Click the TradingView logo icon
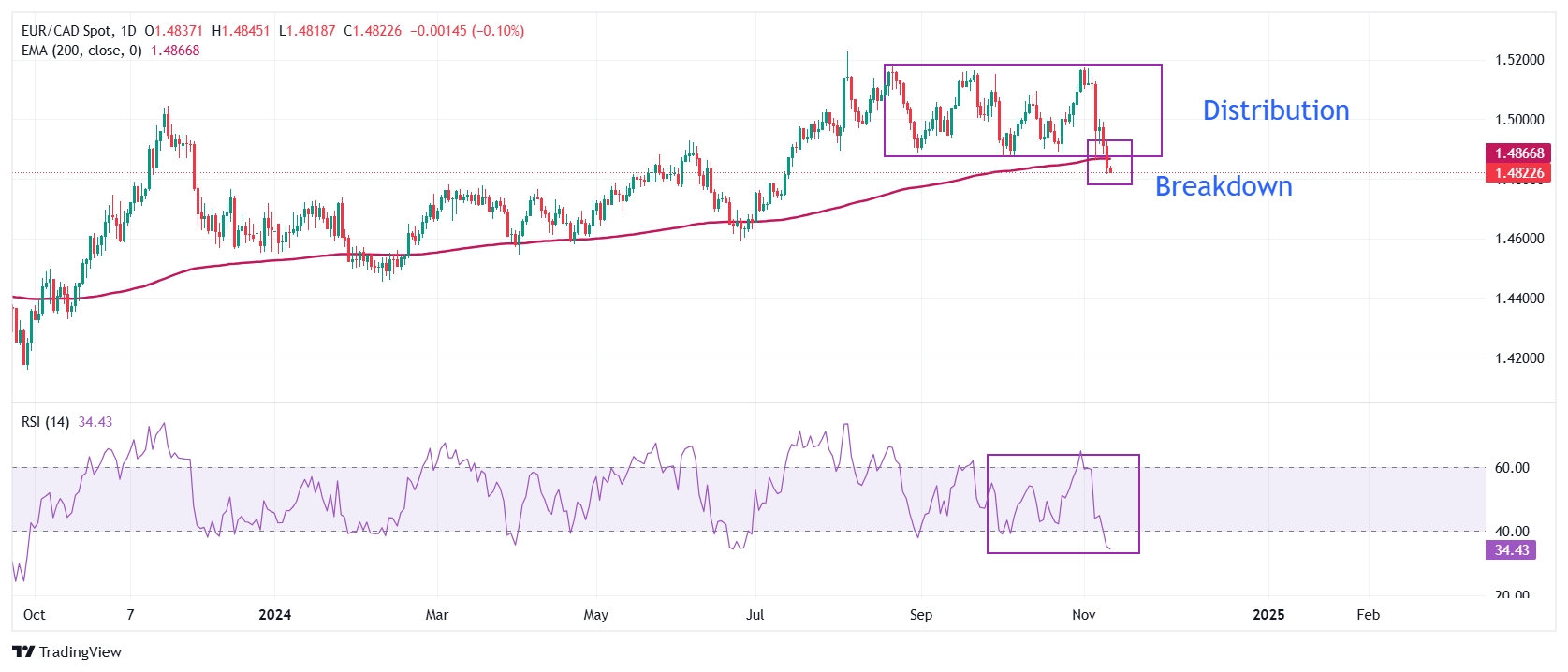 tap(23, 651)
